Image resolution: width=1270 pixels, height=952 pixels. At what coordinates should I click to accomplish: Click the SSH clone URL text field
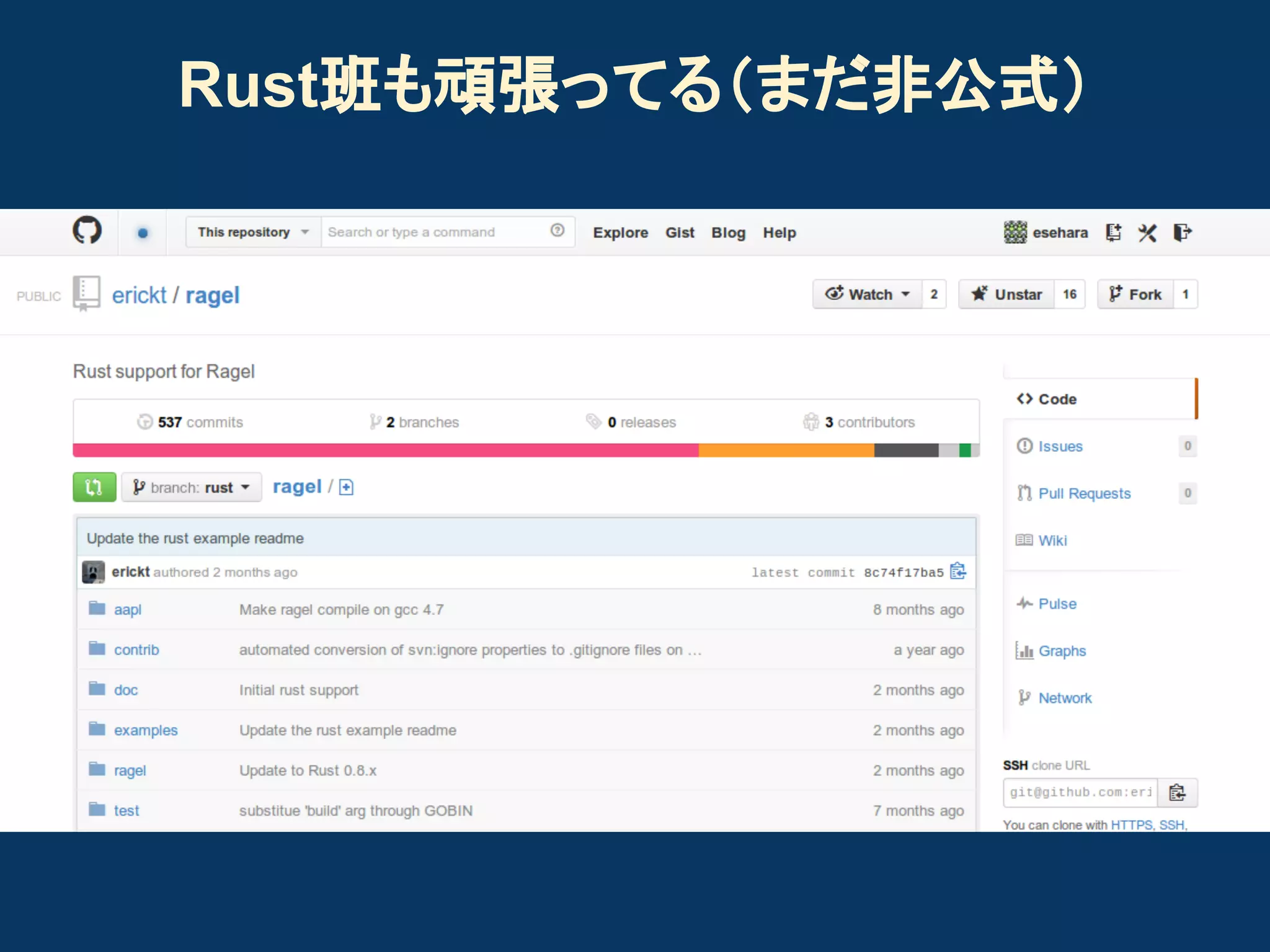tap(1080, 793)
